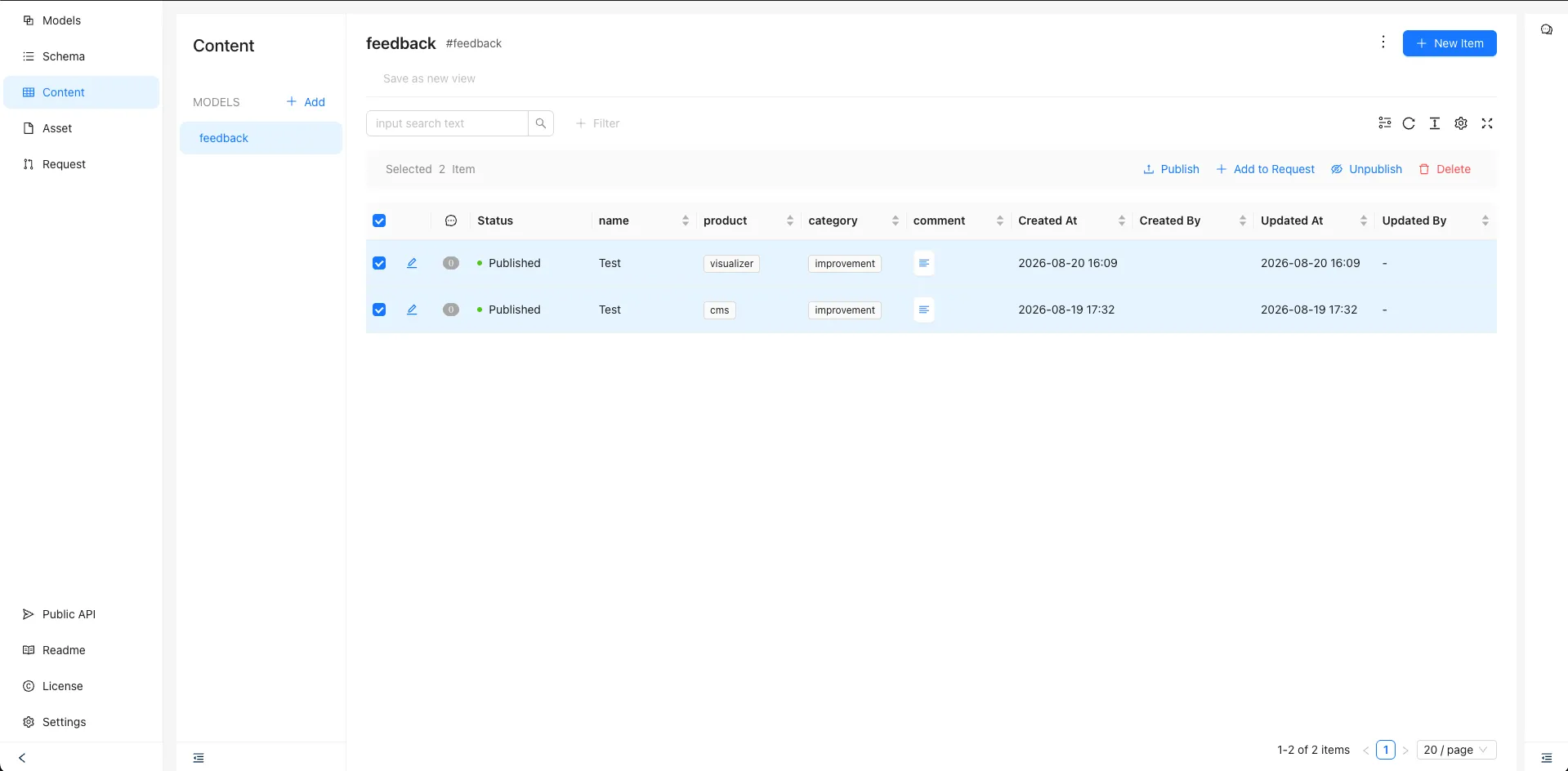
Task: Click the Public API send icon
Action: (29, 614)
